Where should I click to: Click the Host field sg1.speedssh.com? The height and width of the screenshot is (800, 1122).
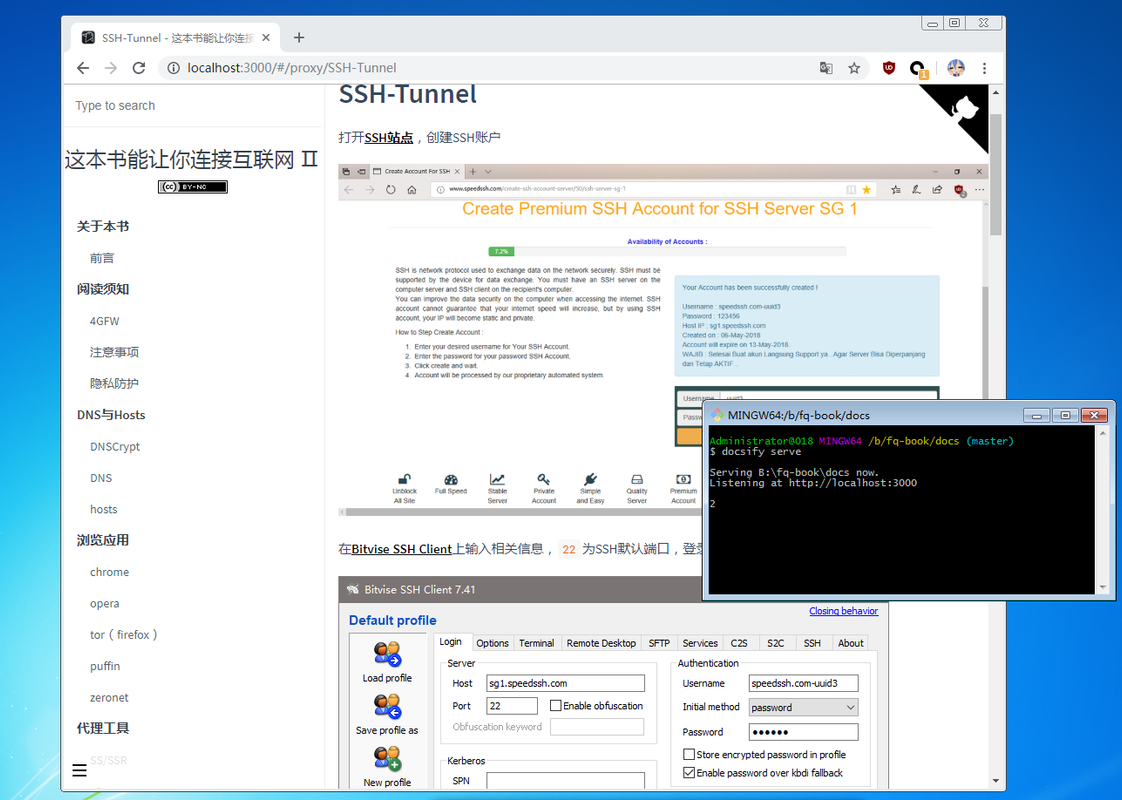[x=565, y=683]
